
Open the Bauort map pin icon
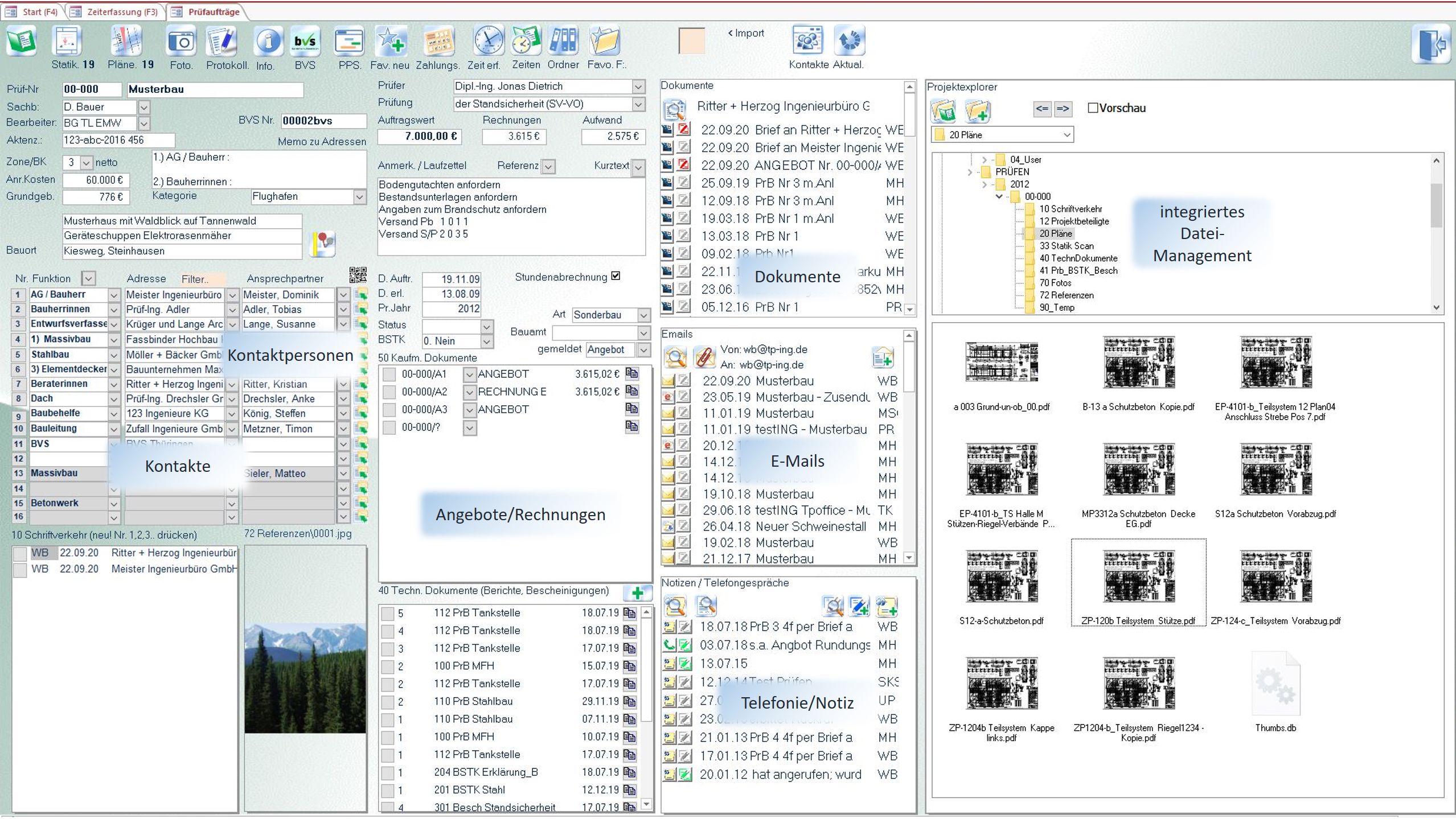click(x=323, y=244)
